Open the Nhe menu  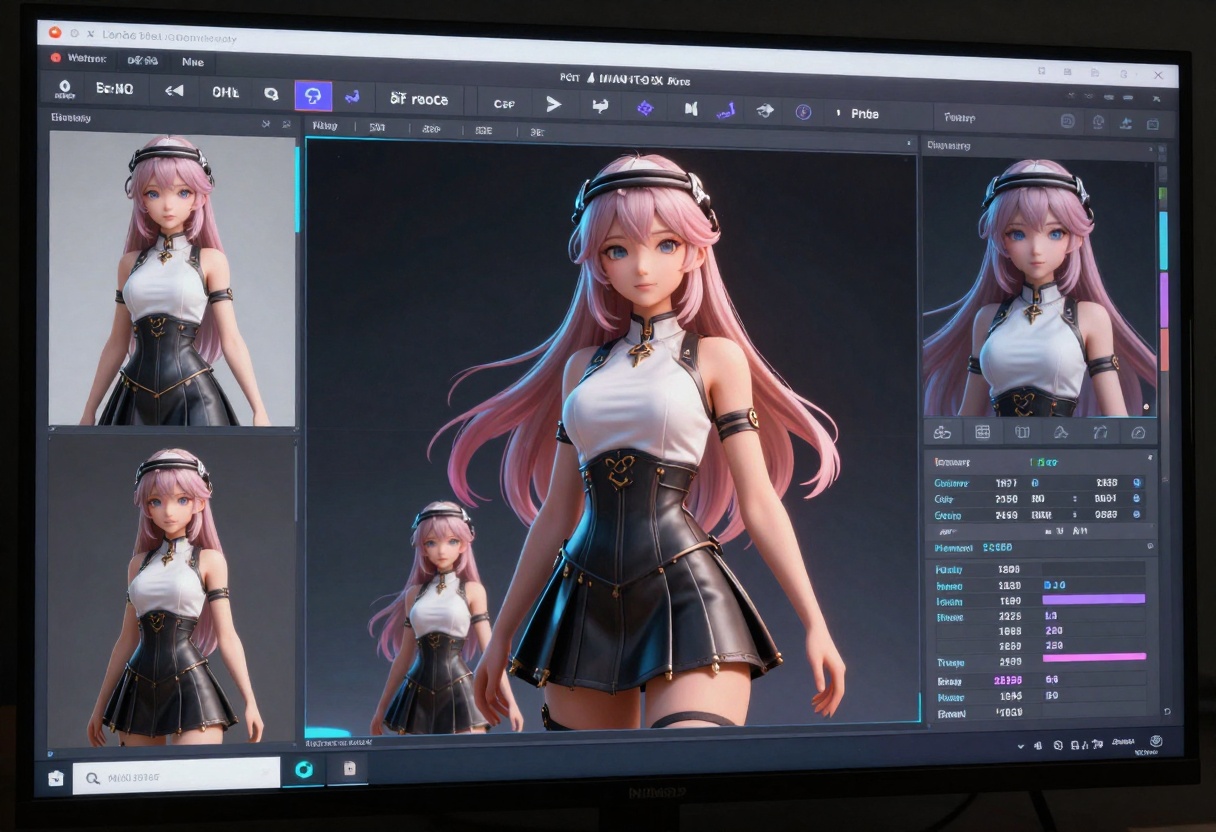tap(192, 62)
